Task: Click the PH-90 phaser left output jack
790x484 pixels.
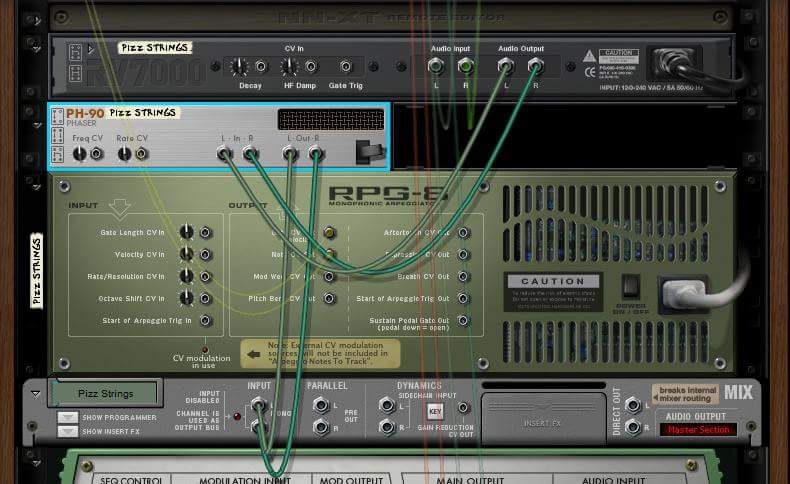Action: (290, 153)
